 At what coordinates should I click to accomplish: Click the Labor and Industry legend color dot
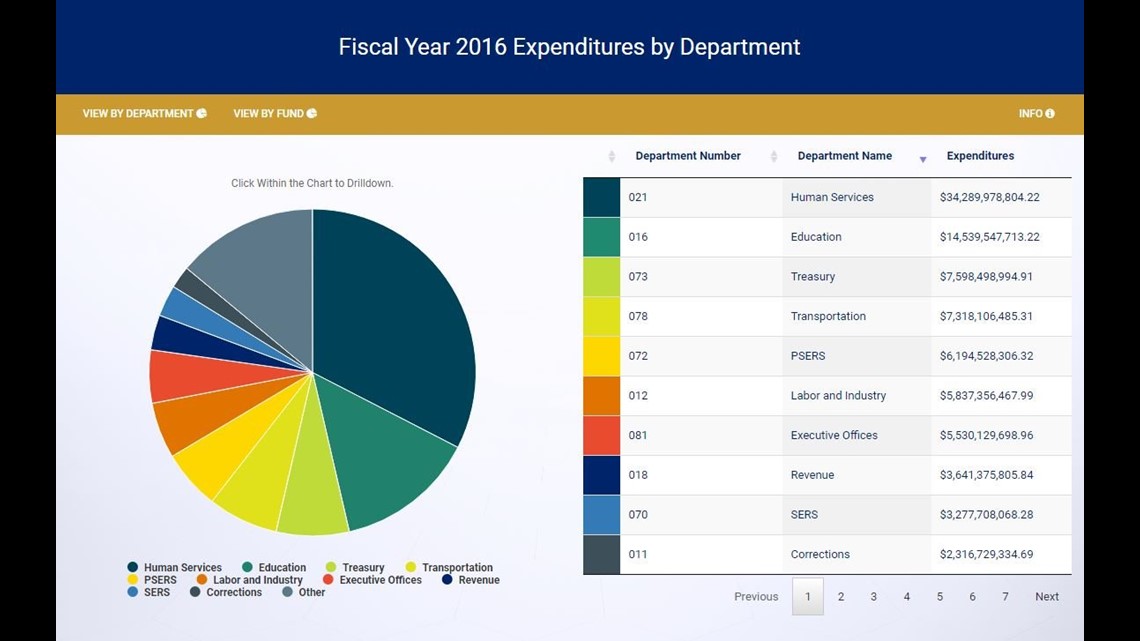click(x=202, y=580)
